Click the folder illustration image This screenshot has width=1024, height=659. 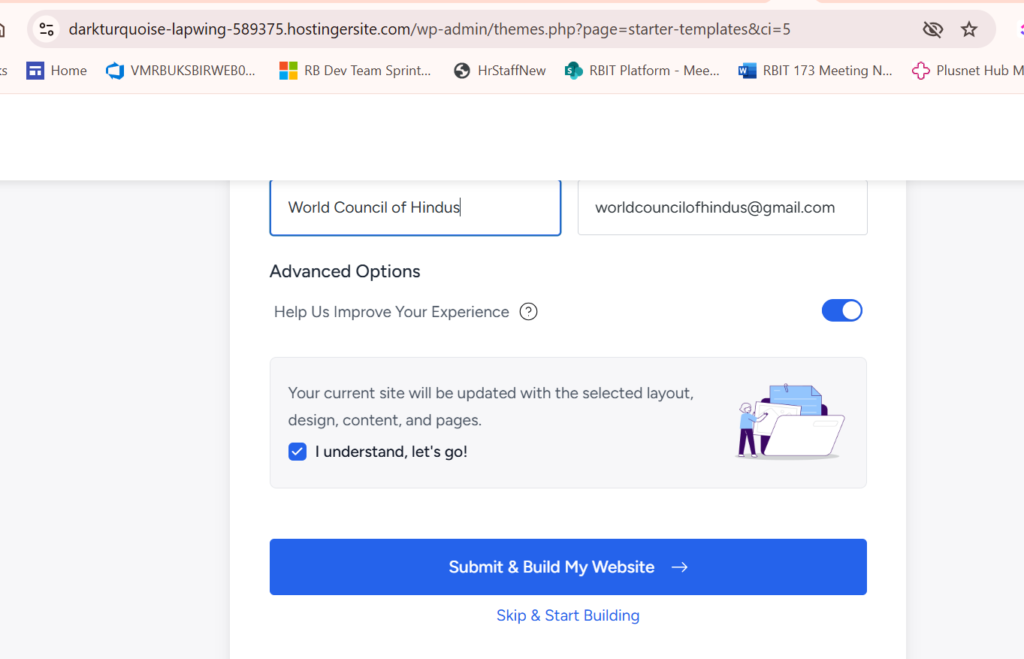point(790,422)
